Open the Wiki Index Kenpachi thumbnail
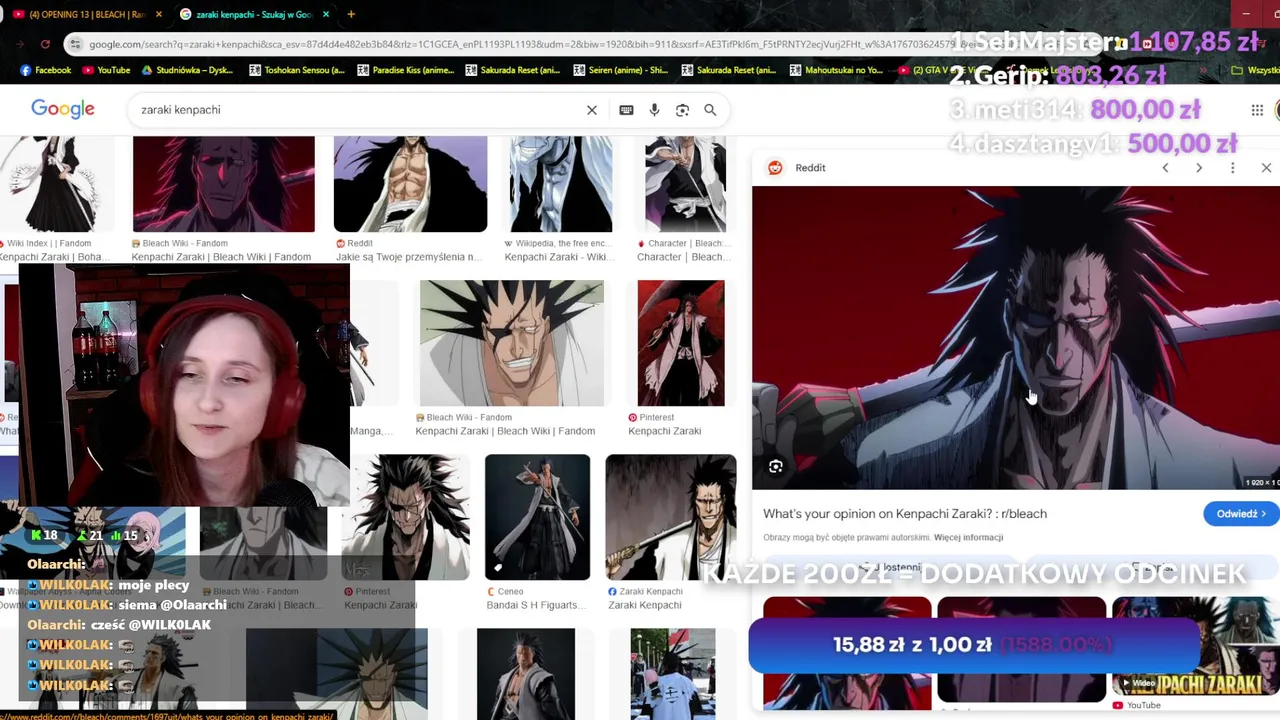Viewport: 1280px width, 720px height. [x=57, y=184]
